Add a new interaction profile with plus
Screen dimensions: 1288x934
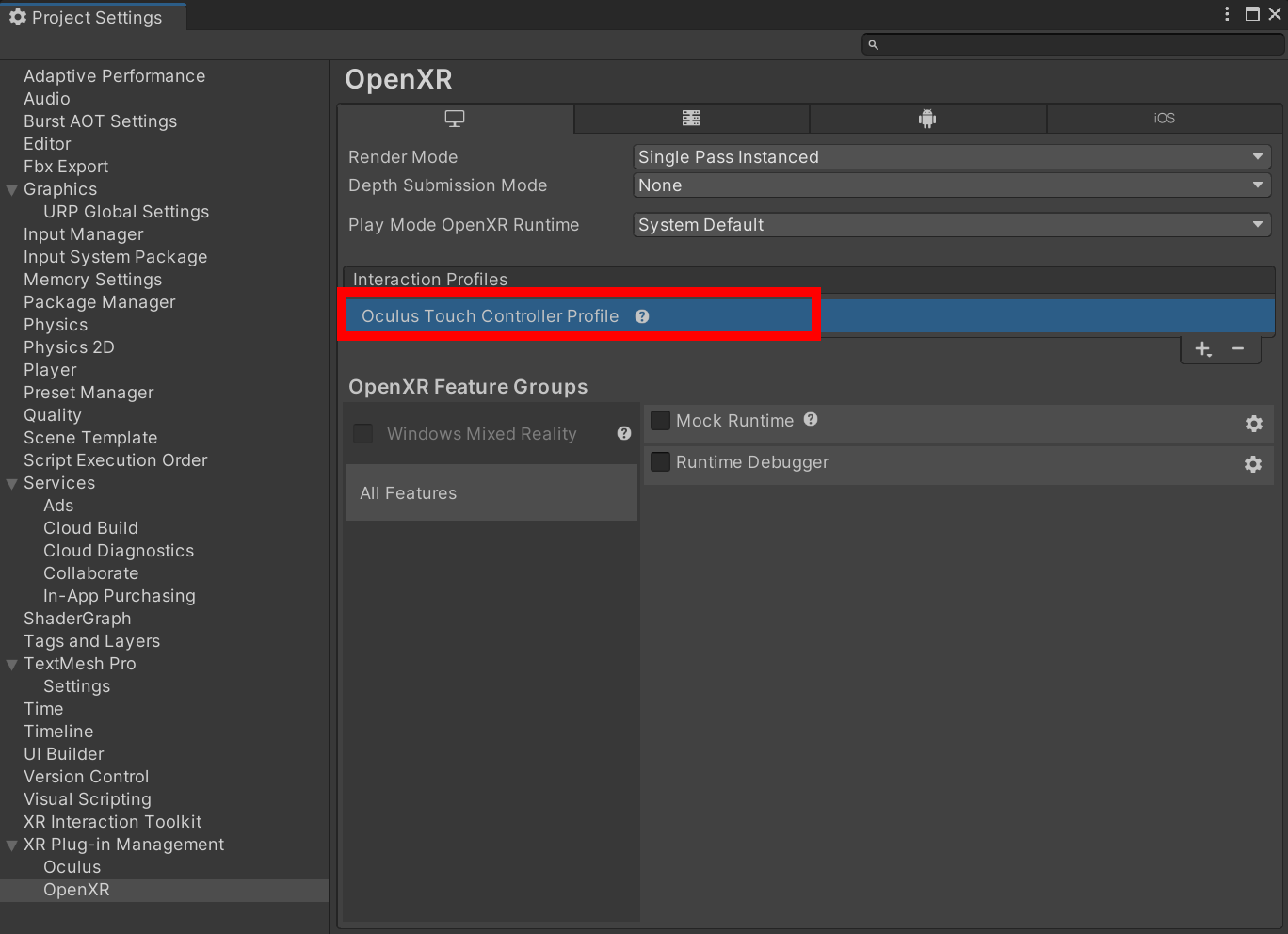1203,349
